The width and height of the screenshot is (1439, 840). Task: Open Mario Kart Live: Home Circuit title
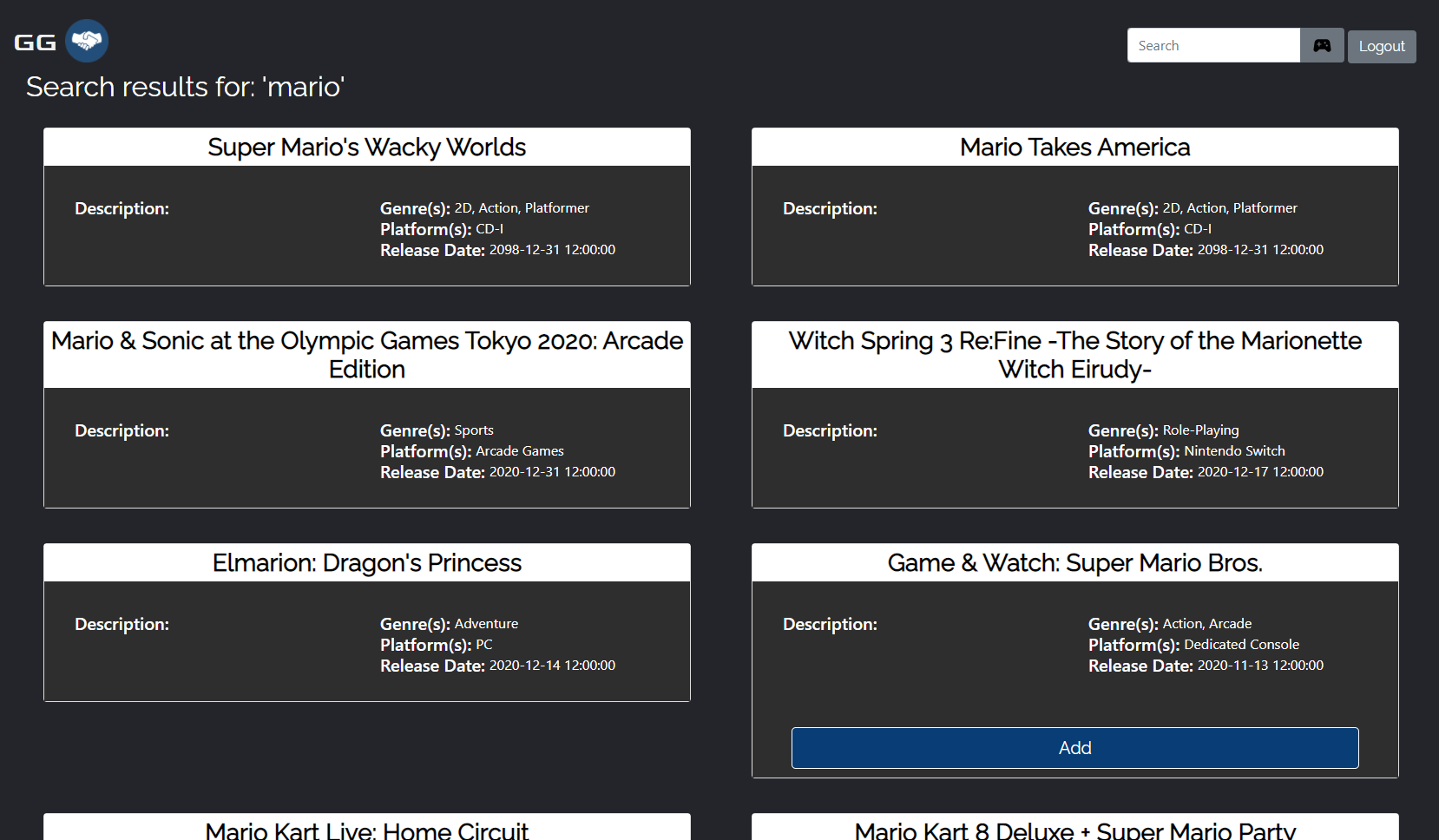[x=367, y=830]
